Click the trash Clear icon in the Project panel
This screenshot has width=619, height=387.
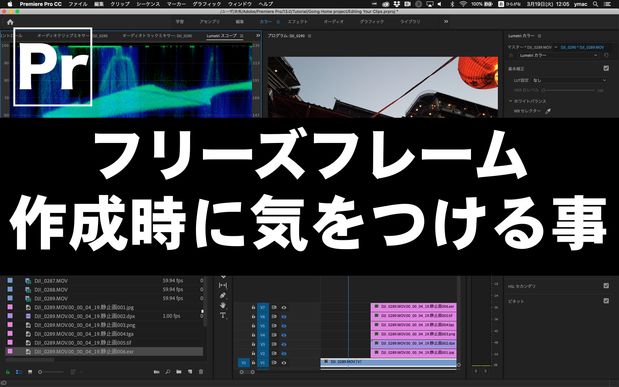pyautogui.click(x=201, y=372)
